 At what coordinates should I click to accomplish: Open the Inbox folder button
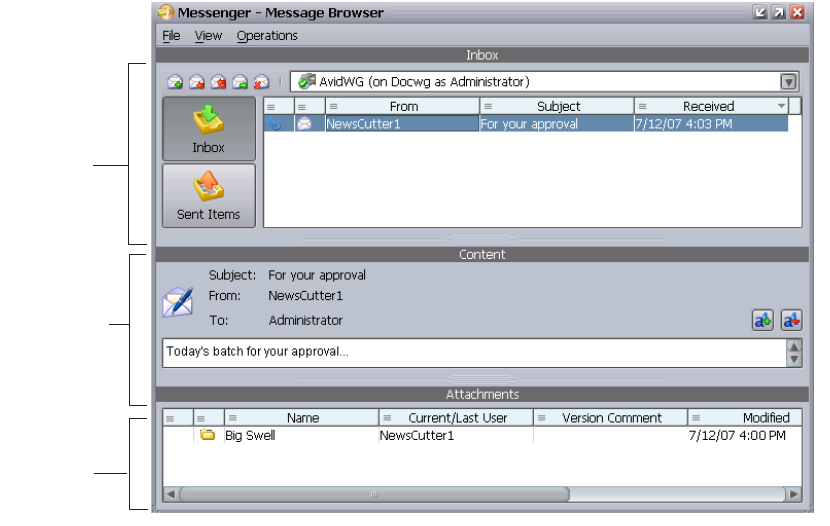(x=209, y=129)
